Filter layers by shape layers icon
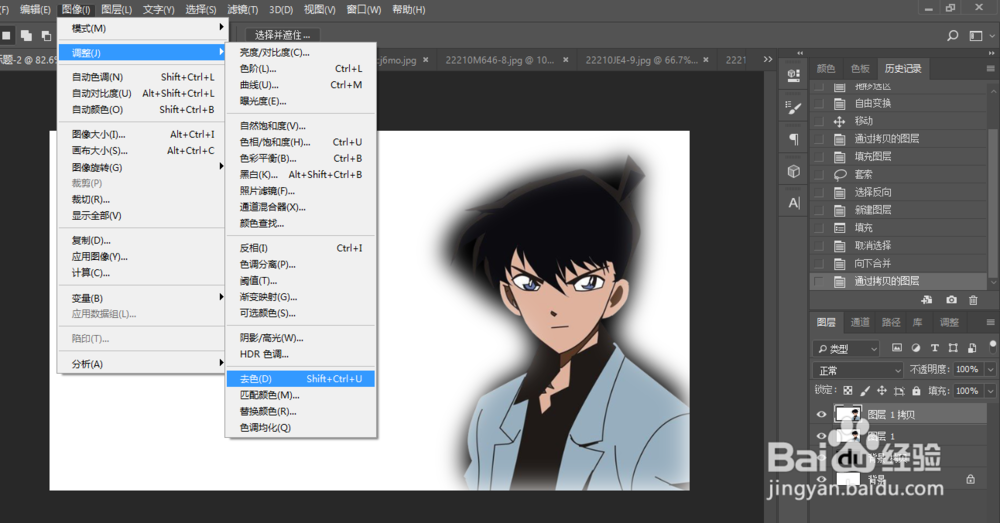 pos(953,348)
